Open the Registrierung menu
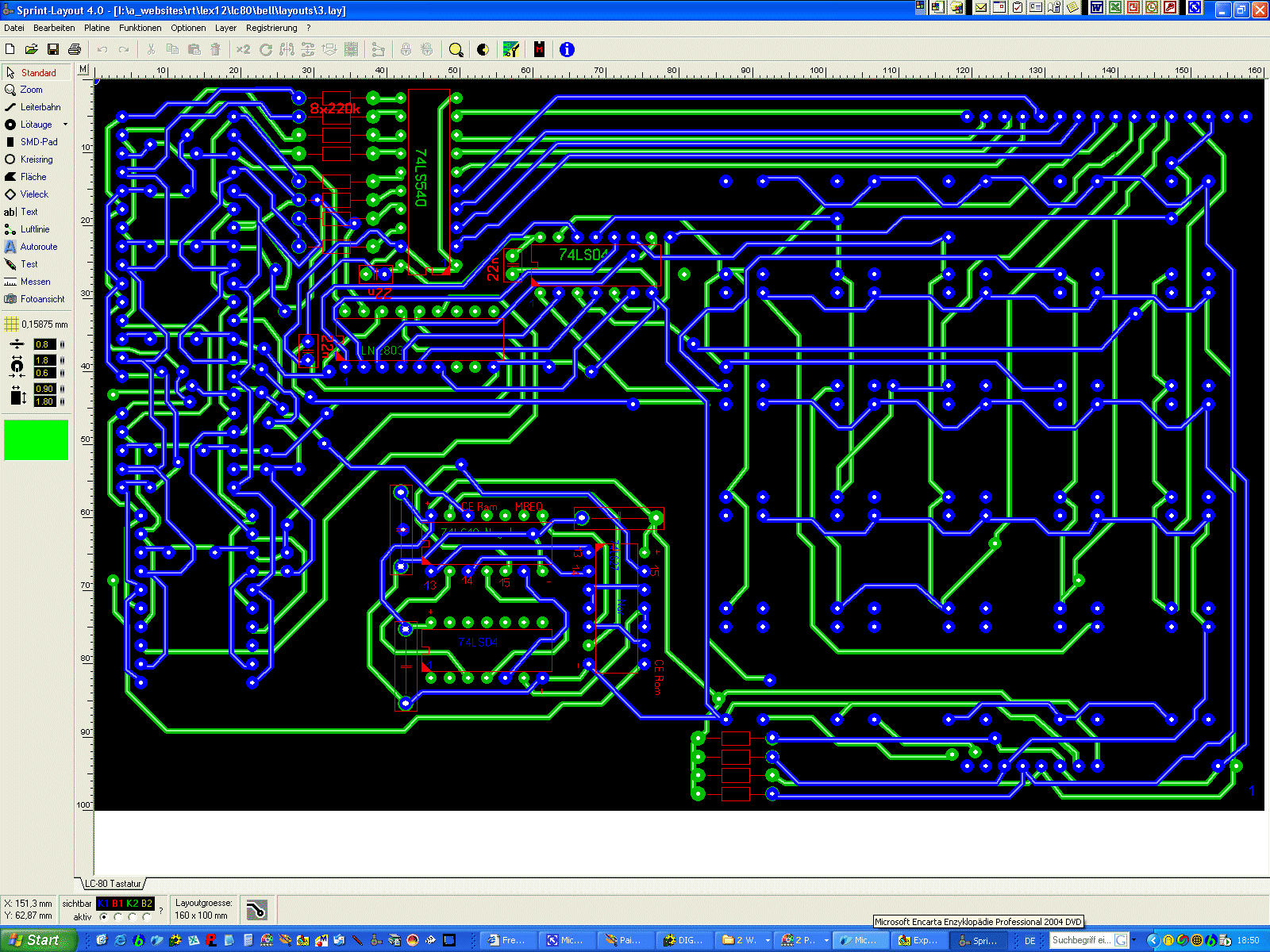Screen dimensions: 1270x952 [271, 28]
